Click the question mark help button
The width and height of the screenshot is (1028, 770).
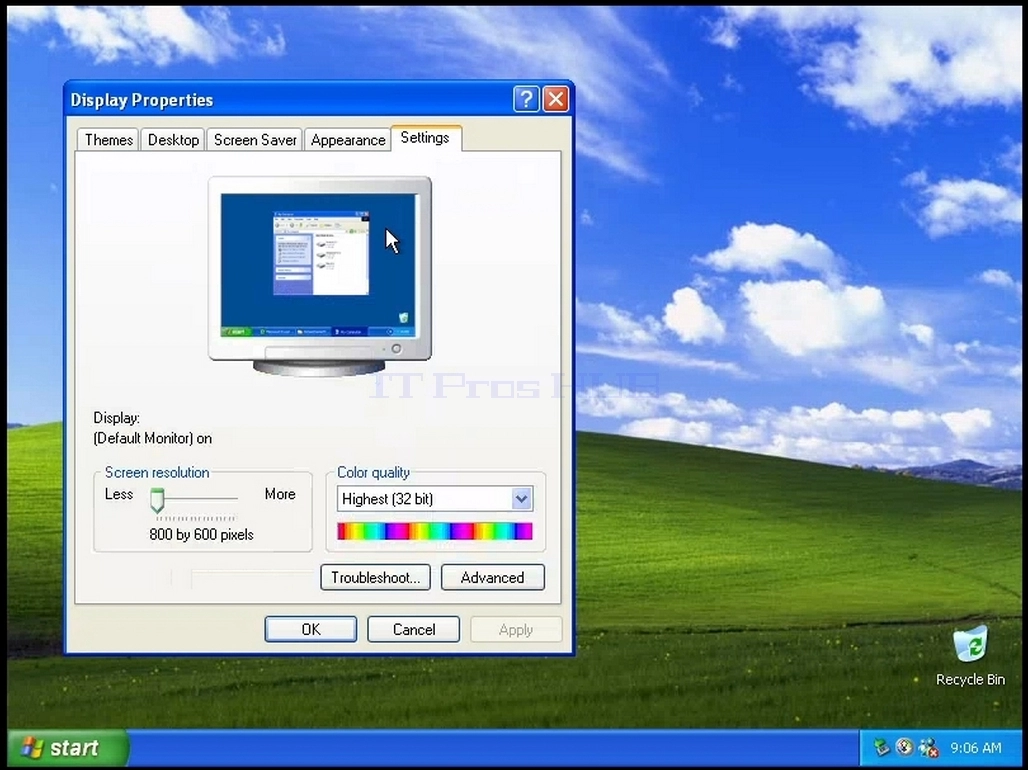coord(526,100)
